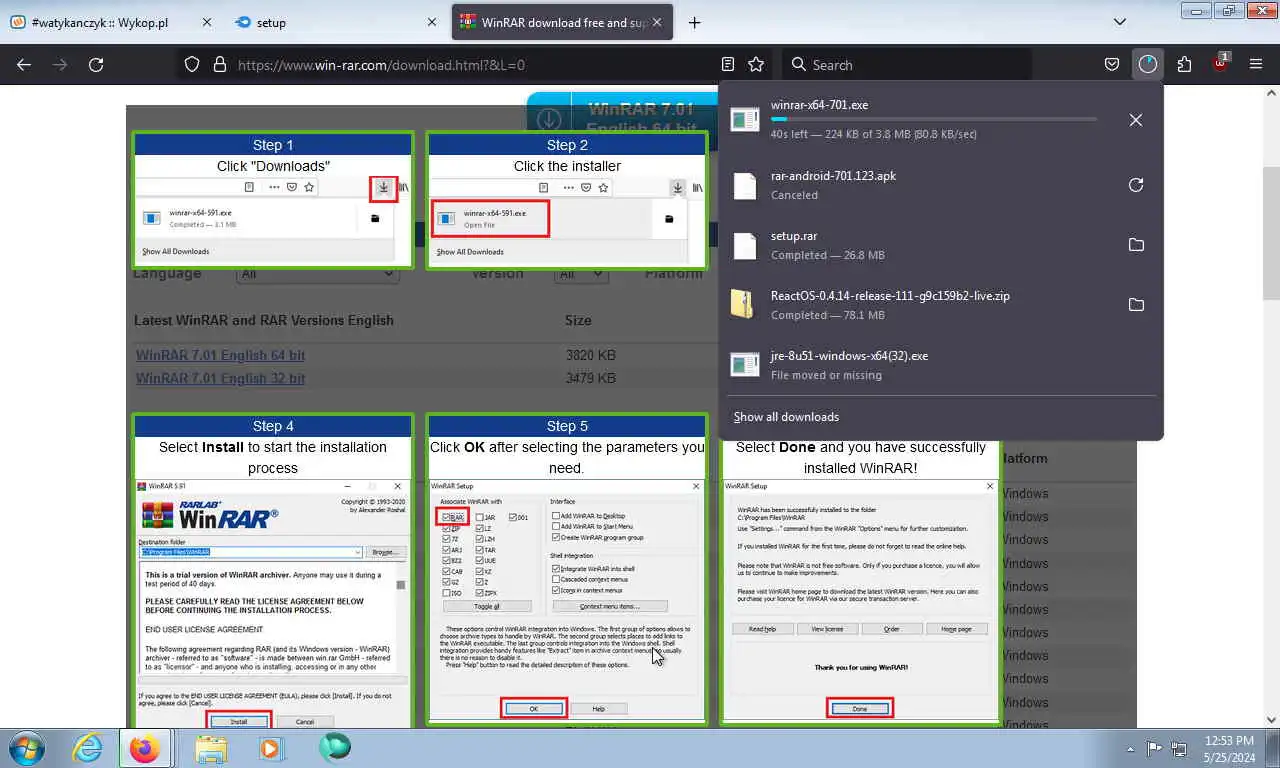This screenshot has width=1280, height=768.
Task: Follow the WinRAR 7.01 English 64 bit link
Action: pos(220,355)
